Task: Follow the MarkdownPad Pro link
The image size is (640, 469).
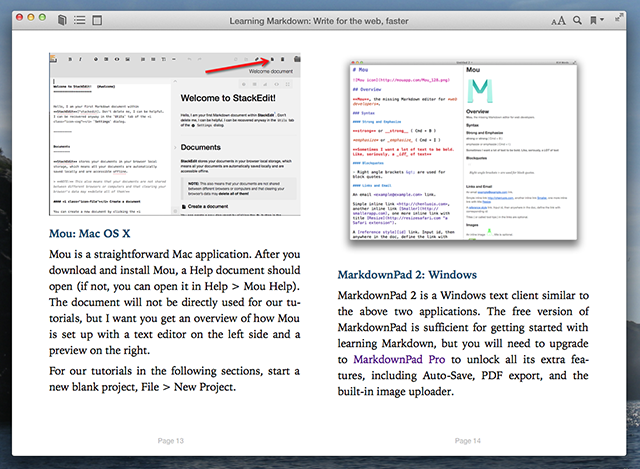Action: click(399, 359)
